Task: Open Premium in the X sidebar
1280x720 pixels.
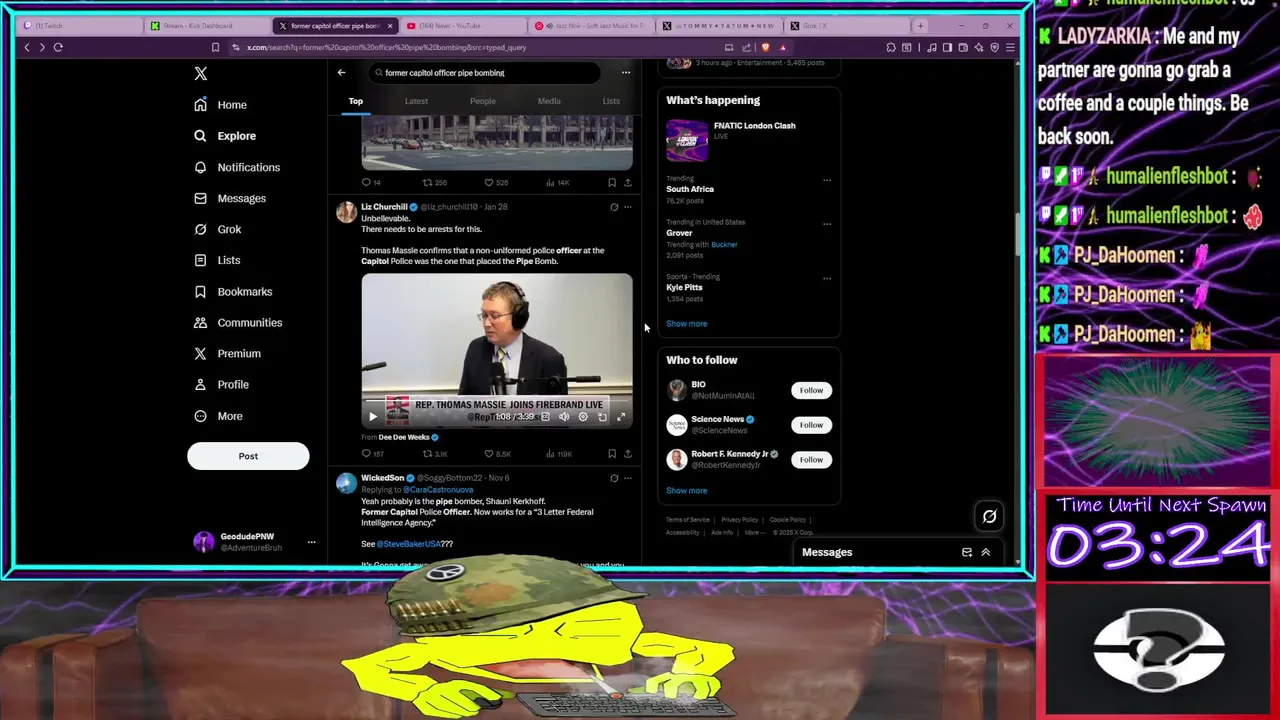Action: pyautogui.click(x=227, y=353)
